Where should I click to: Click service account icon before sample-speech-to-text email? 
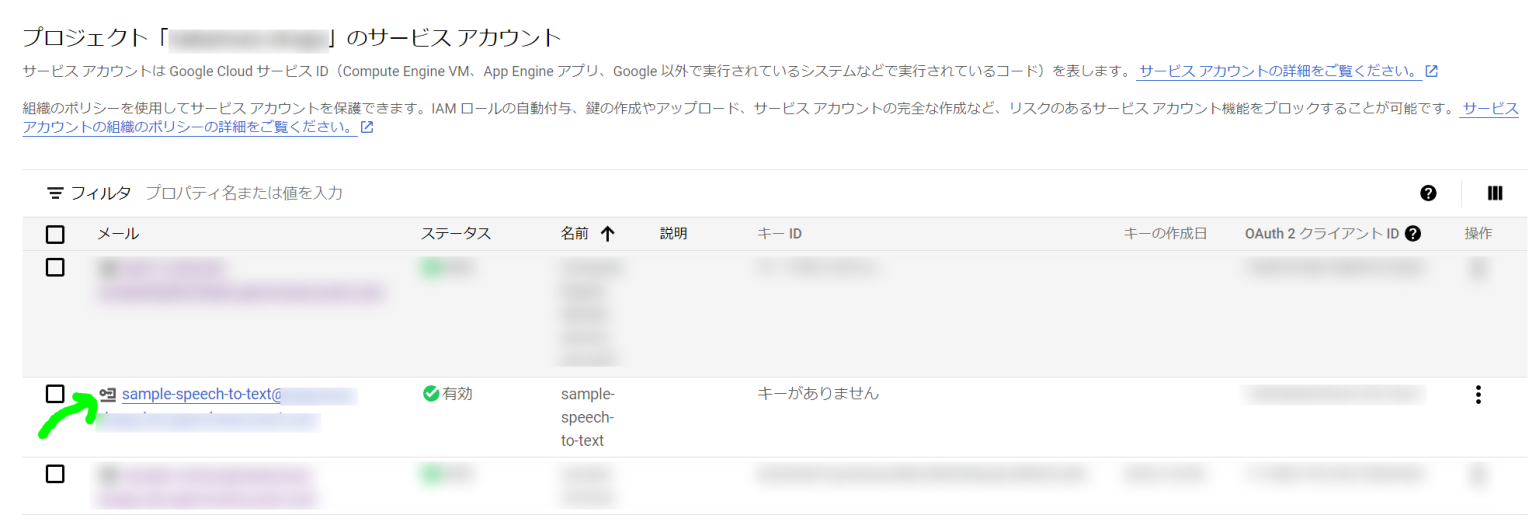point(108,395)
